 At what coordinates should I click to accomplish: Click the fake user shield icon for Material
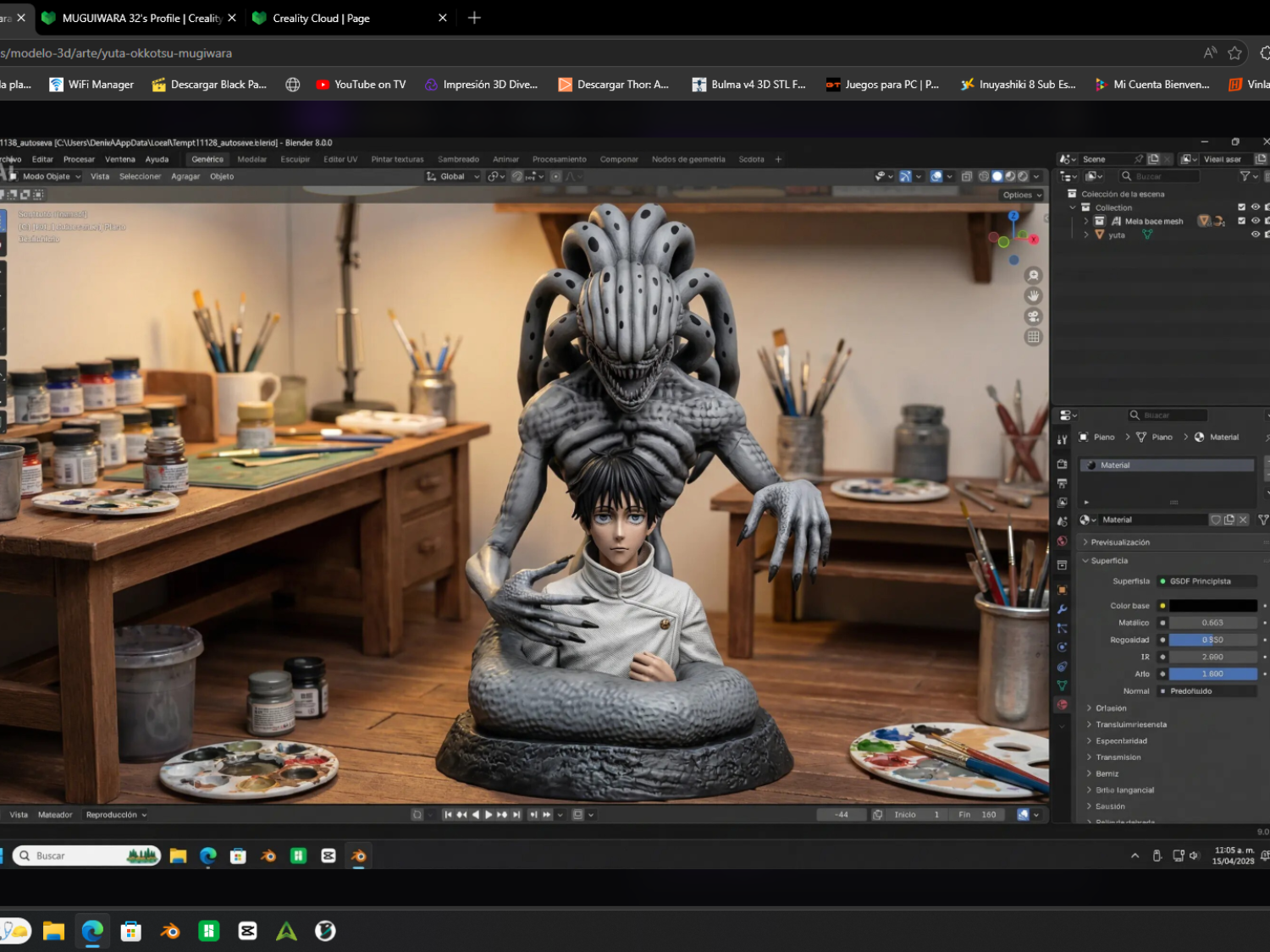[1216, 520]
